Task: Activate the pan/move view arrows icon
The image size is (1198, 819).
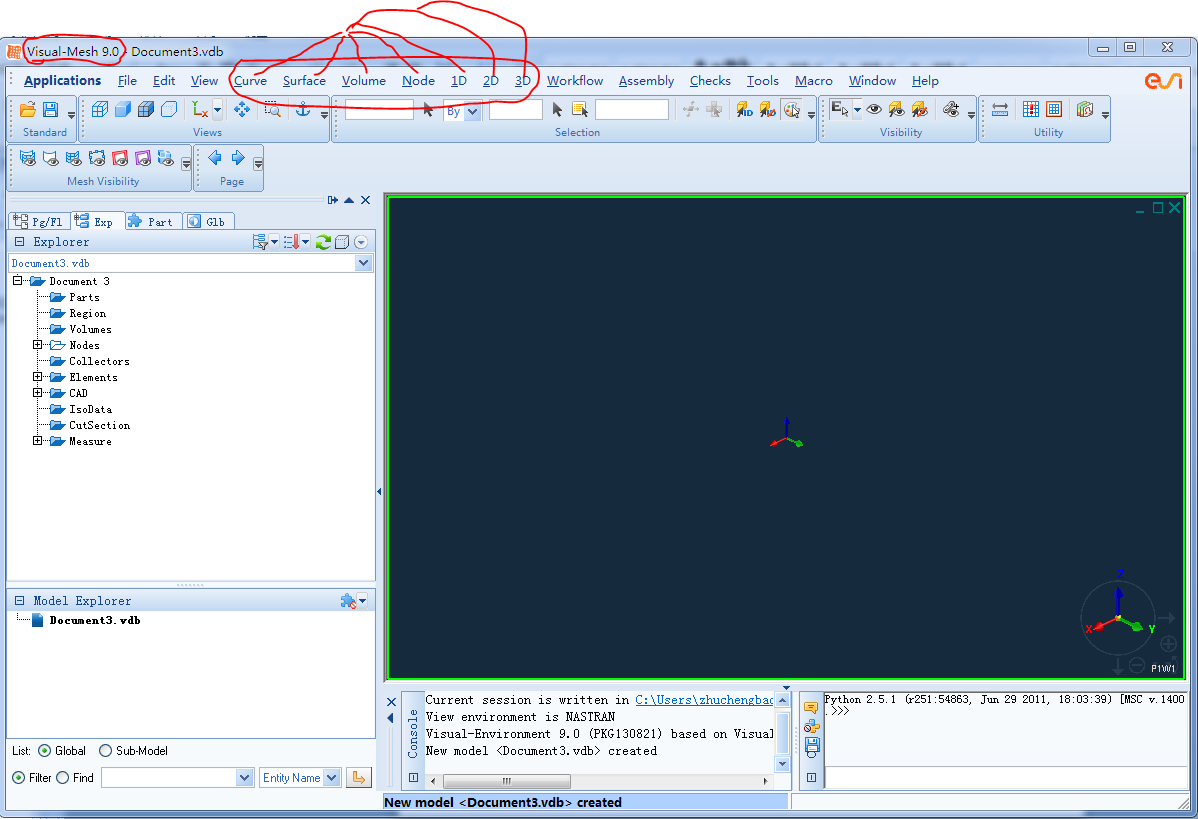Action: point(242,110)
